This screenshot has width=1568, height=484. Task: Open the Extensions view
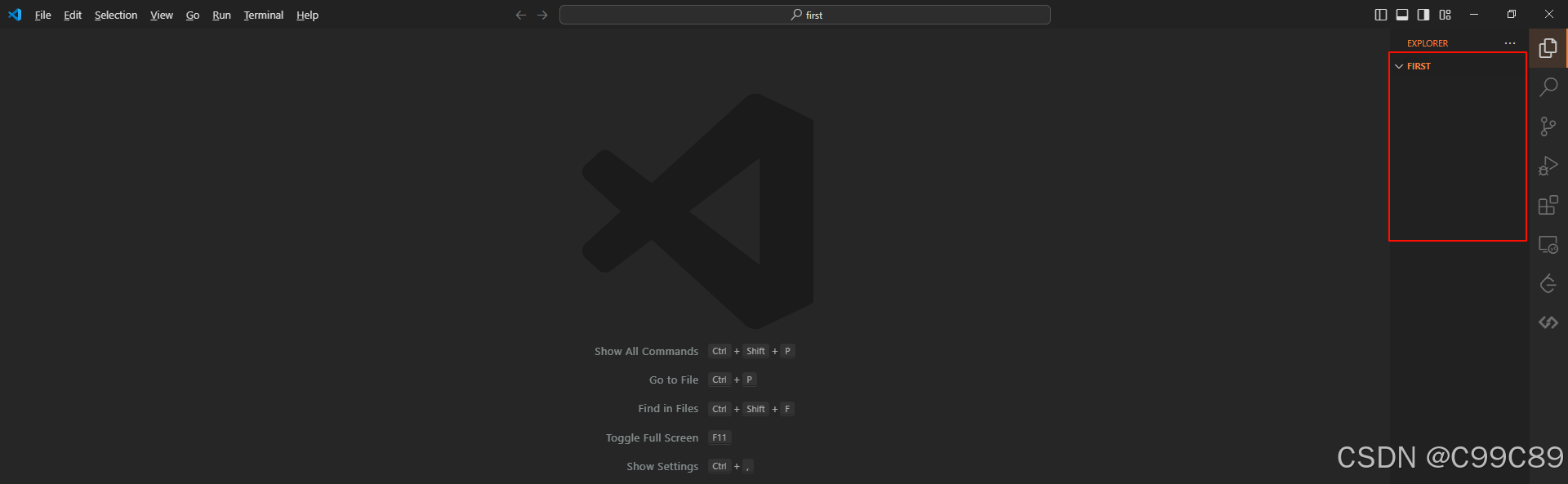(1548, 205)
